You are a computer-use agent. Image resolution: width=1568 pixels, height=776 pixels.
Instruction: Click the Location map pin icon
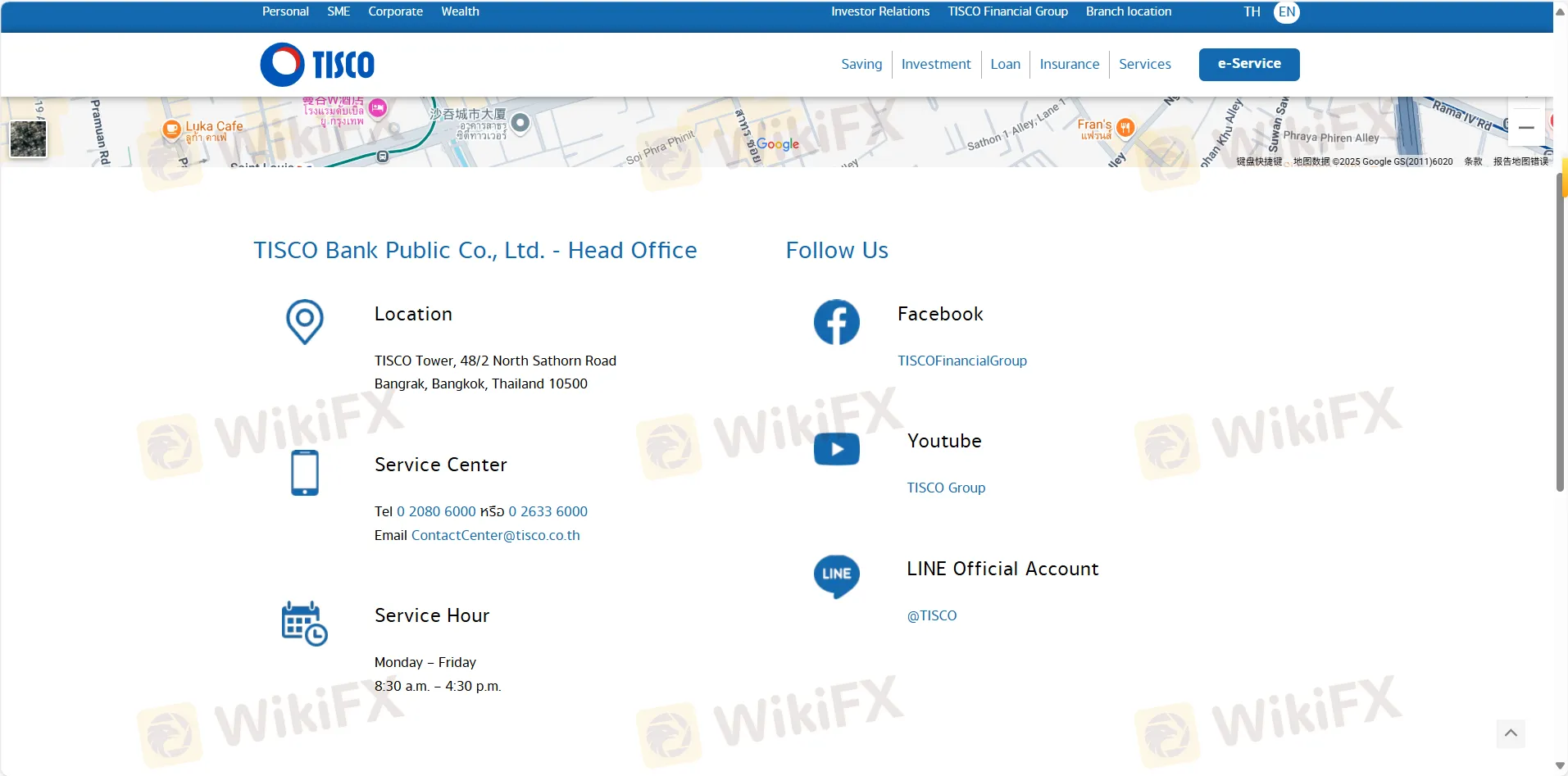tap(304, 321)
